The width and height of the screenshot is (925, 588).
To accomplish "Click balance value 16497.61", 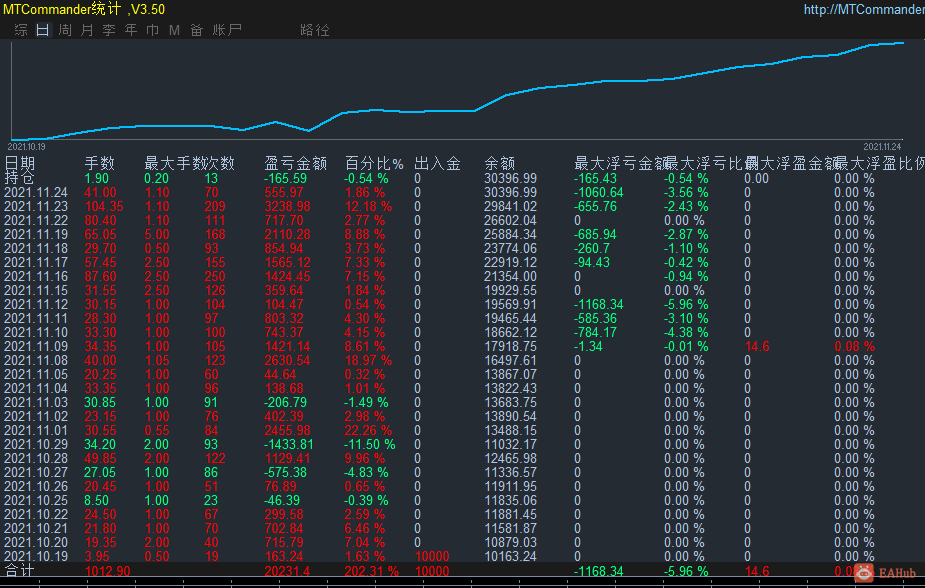I will 510,360.
